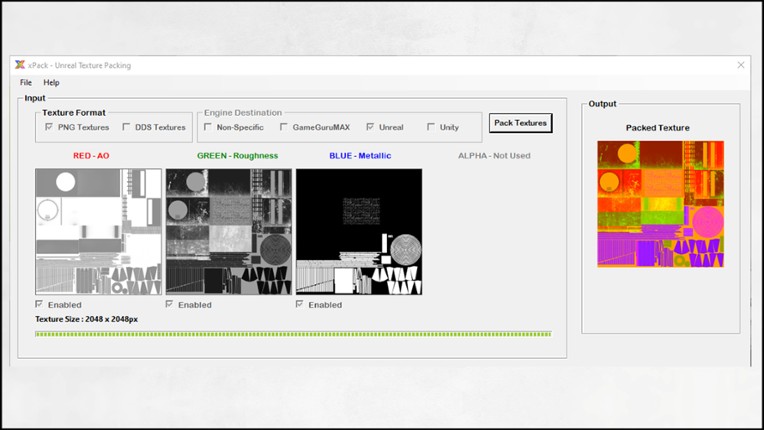Screen dimensions: 764x430
Task: Open the File menu
Action: (26, 83)
